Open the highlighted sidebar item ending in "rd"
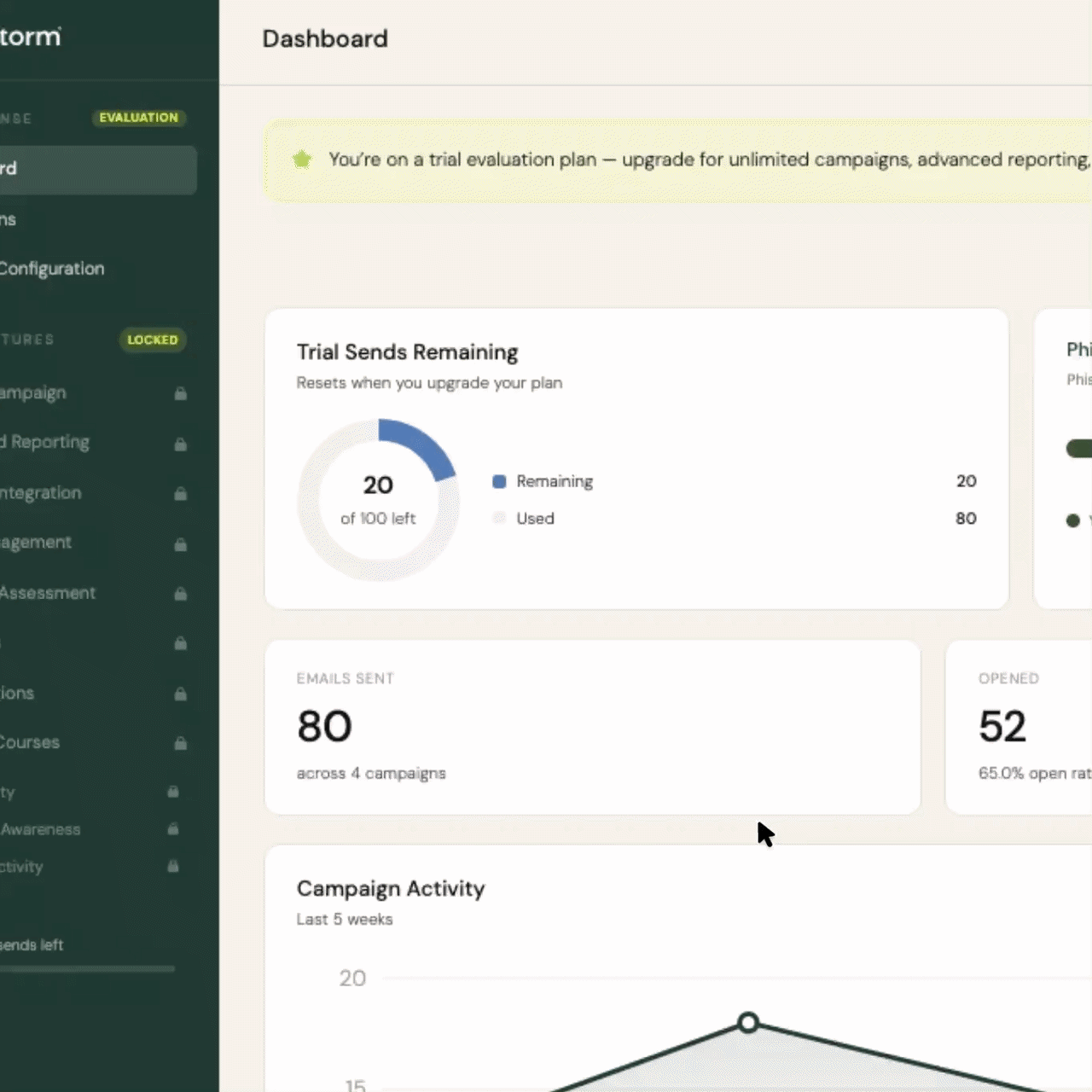 point(96,169)
